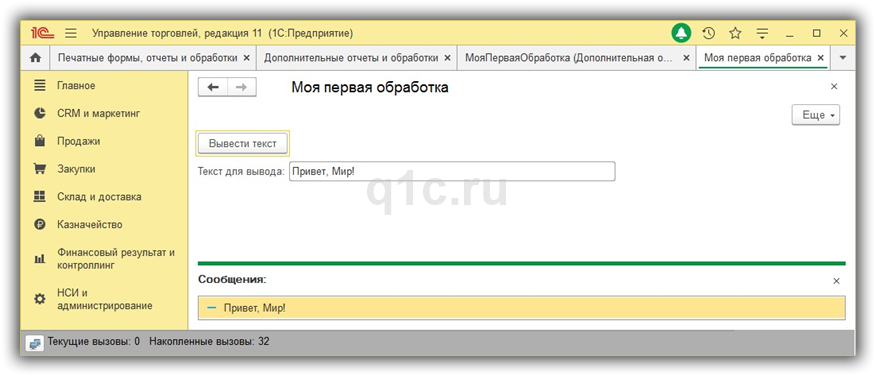The height and width of the screenshot is (376, 876).
Task: Open the green notifications bell
Action: pyautogui.click(x=681, y=34)
